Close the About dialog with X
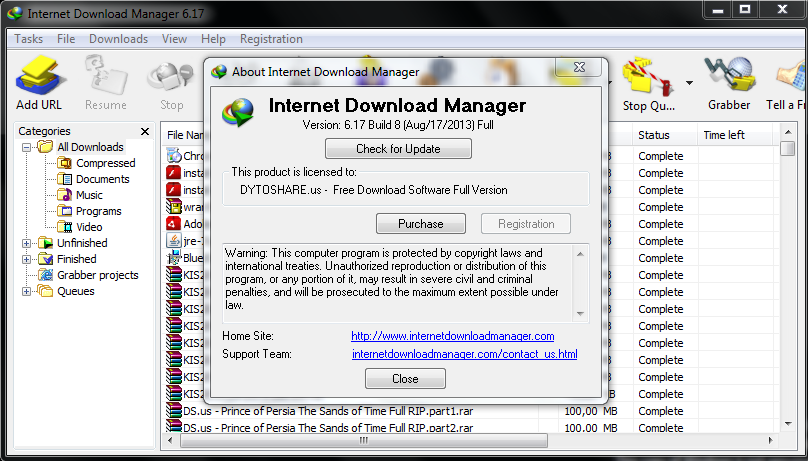 (579, 67)
